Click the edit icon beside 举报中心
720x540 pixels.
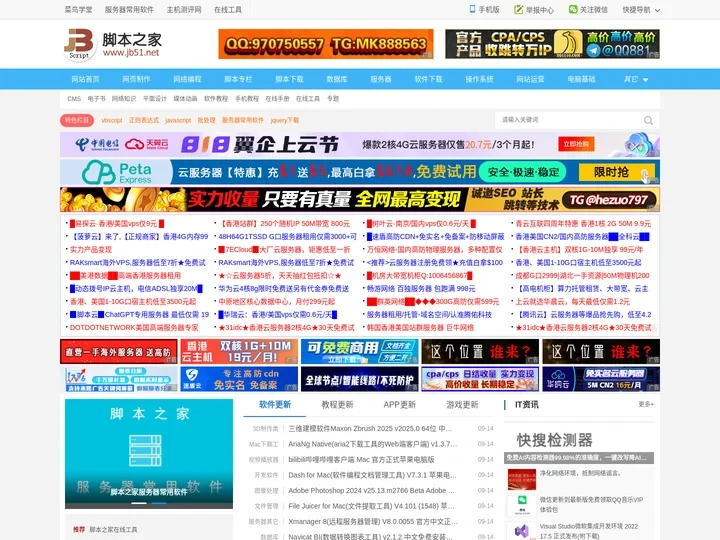click(x=518, y=10)
